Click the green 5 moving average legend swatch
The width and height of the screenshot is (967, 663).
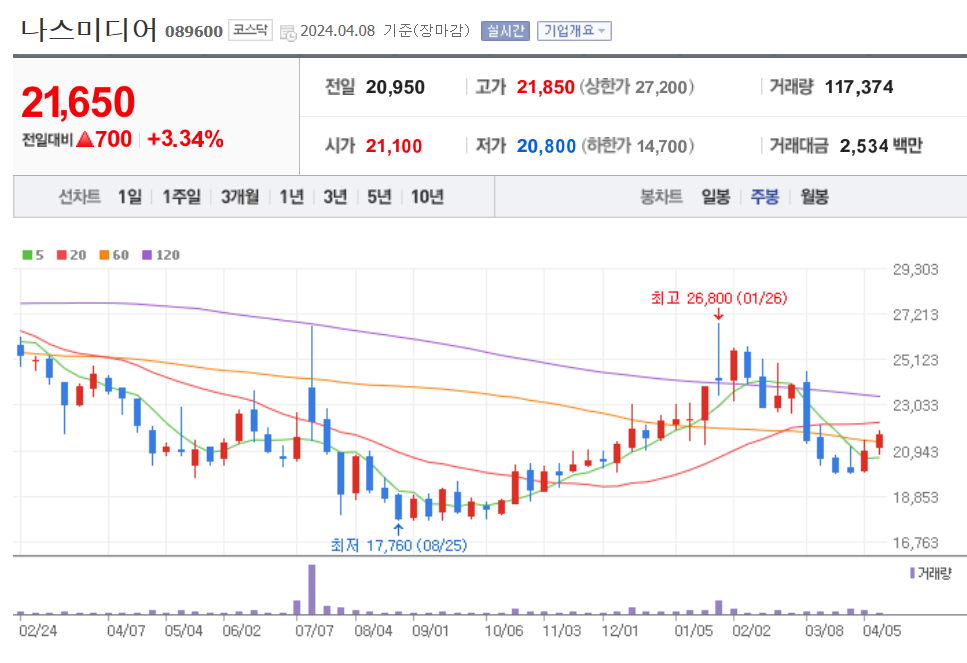point(27,255)
